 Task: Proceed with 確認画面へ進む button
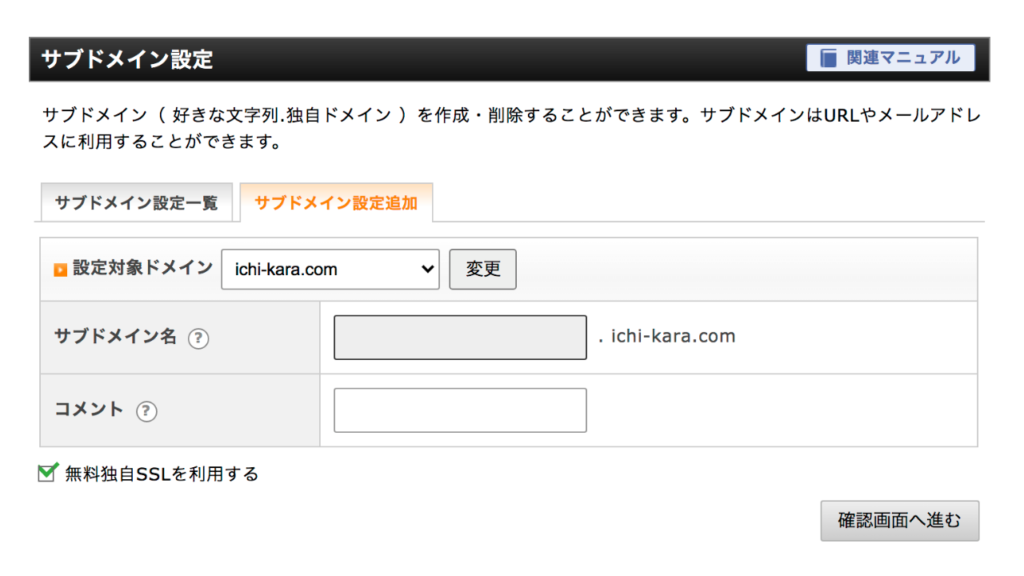pos(899,521)
